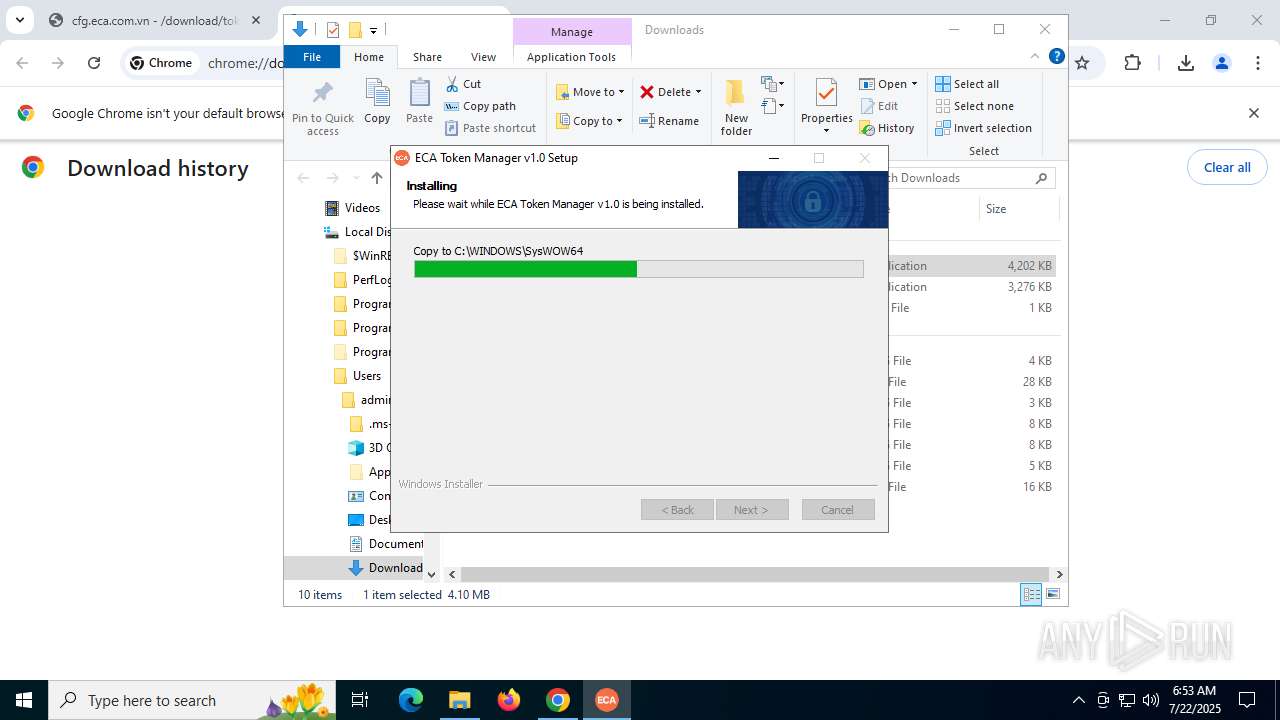This screenshot has width=1280, height=720.
Task: Open the Windows Start menu
Action: click(x=24, y=700)
